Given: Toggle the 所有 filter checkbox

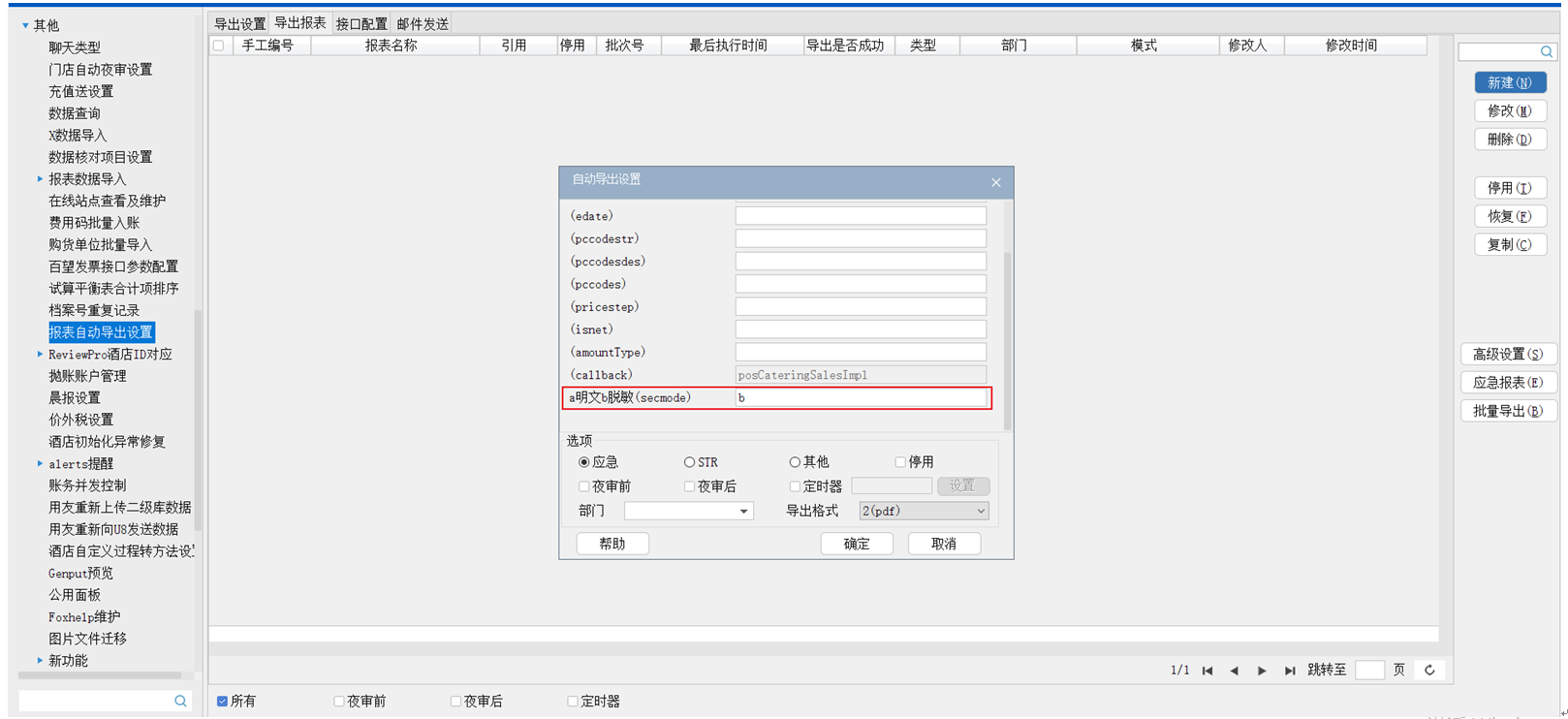Looking at the screenshot, I should 223,702.
